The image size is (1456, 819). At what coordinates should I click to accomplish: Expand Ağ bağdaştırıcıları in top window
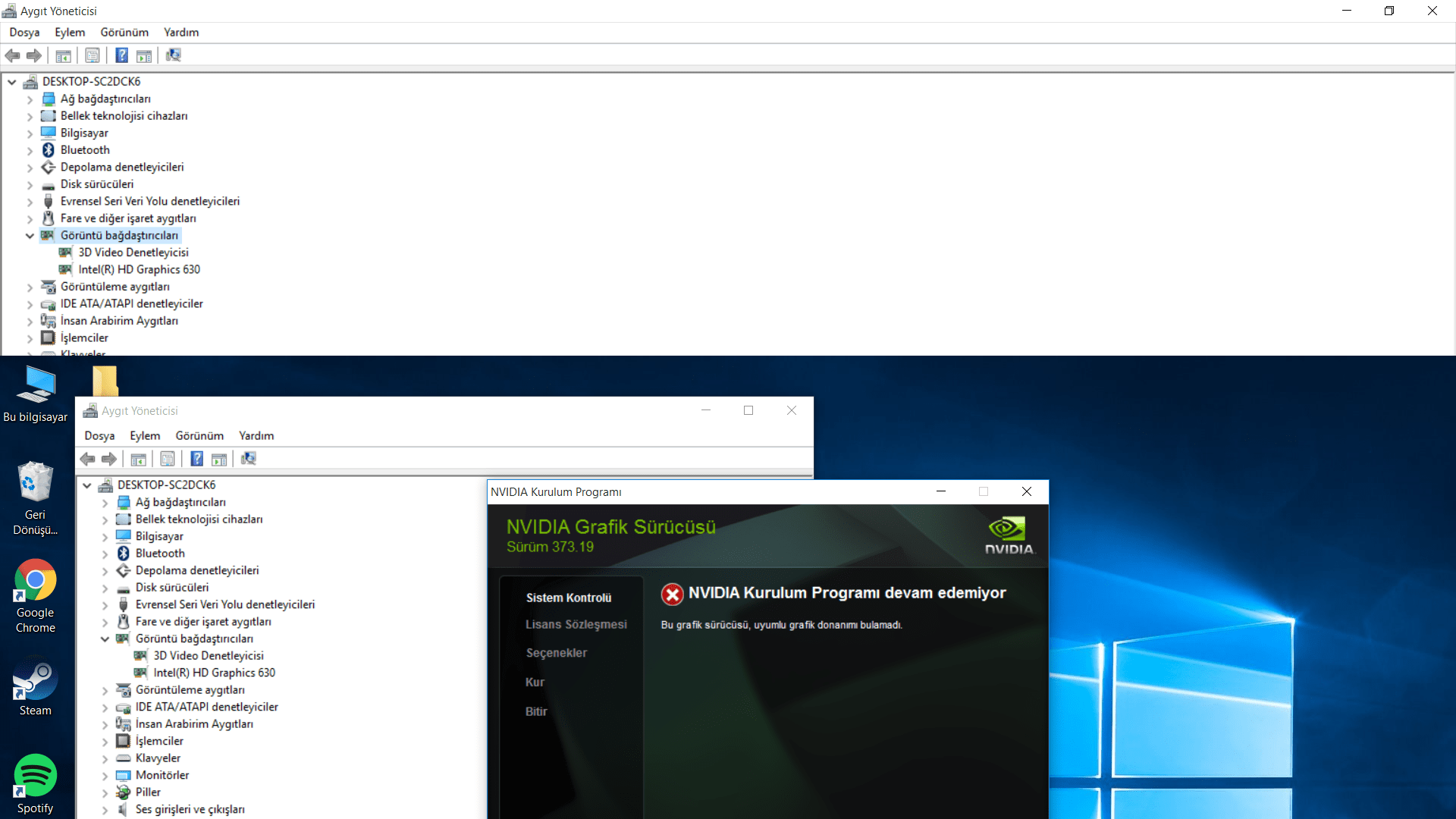30,99
